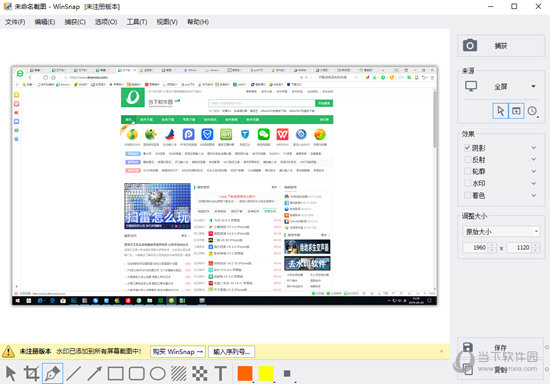
Task: Select the arrow pointer tool
Action: 11,373
